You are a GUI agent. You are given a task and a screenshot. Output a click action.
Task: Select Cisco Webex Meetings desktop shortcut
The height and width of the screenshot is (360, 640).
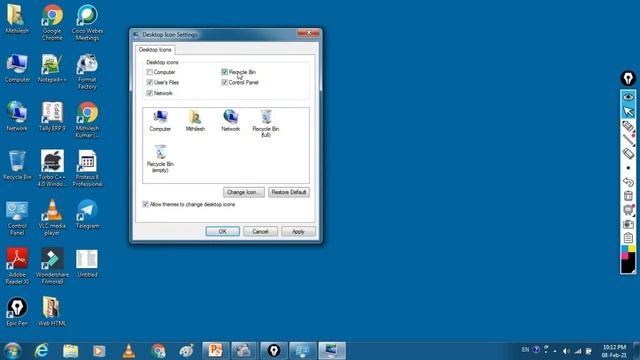[87, 22]
